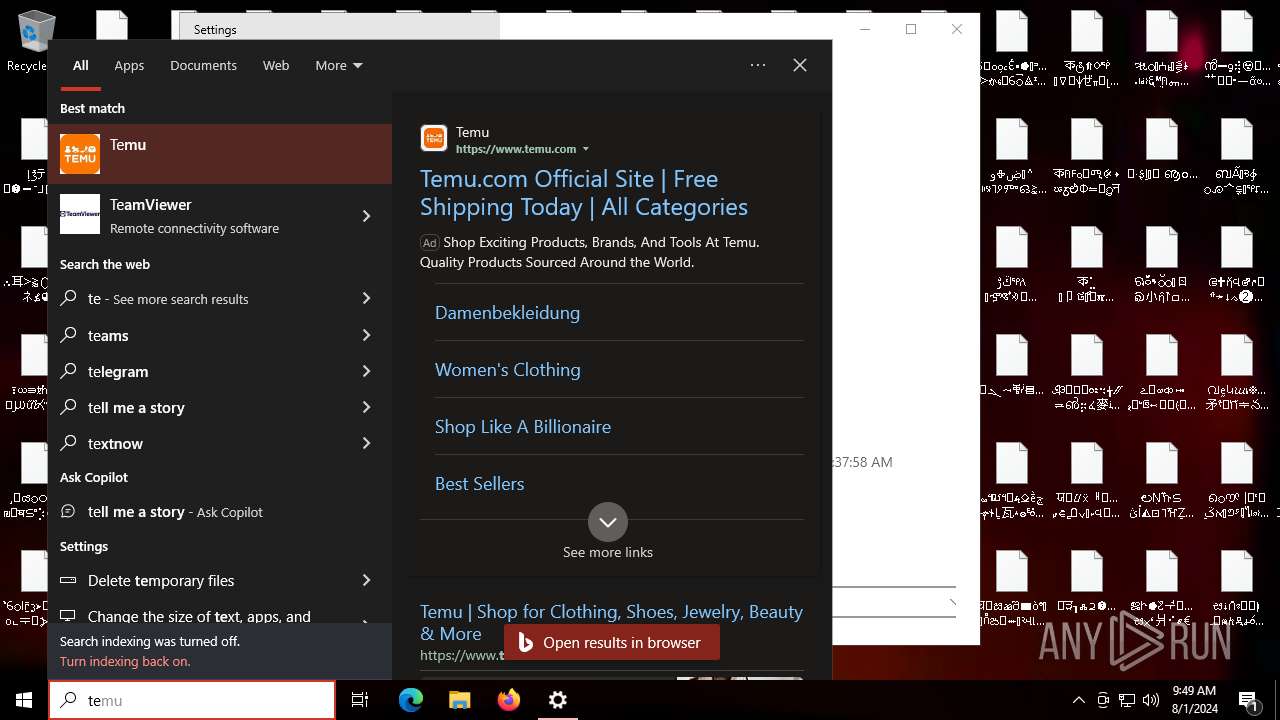Viewport: 1280px width, 720px height.
Task: Switch to the Web search tab
Action: tap(276, 65)
